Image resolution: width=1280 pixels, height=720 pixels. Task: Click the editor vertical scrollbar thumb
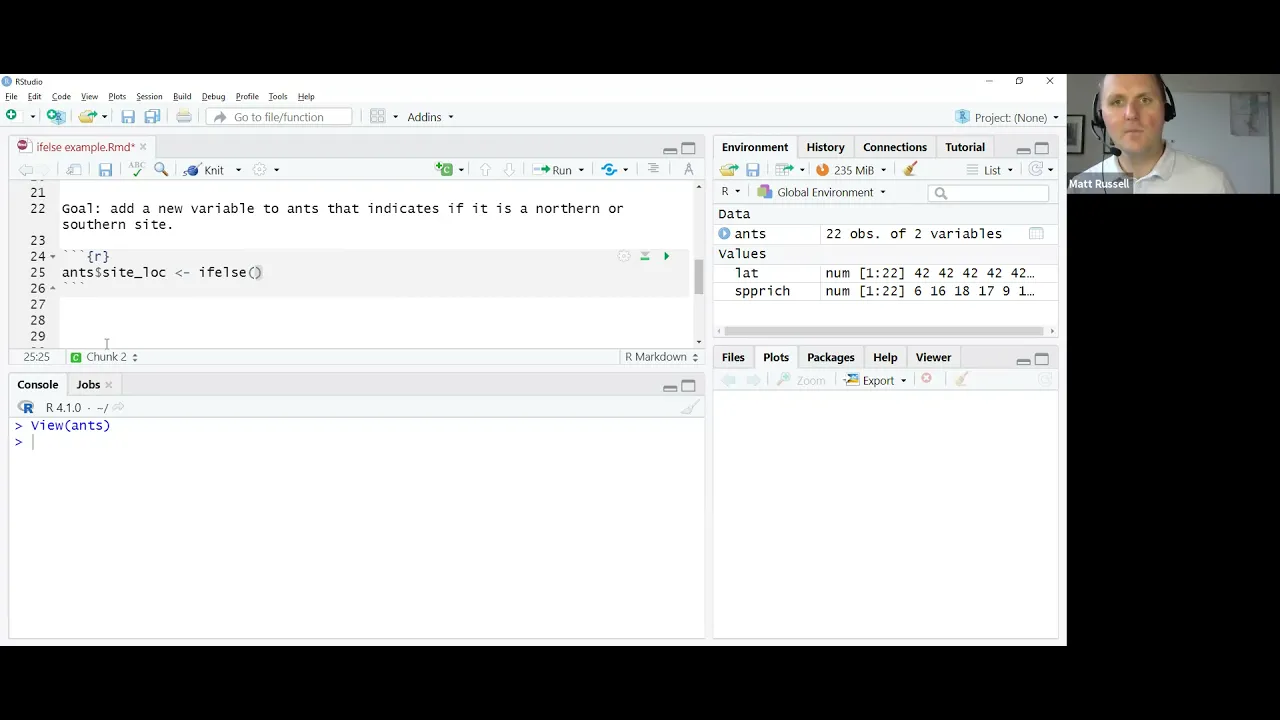tap(698, 276)
